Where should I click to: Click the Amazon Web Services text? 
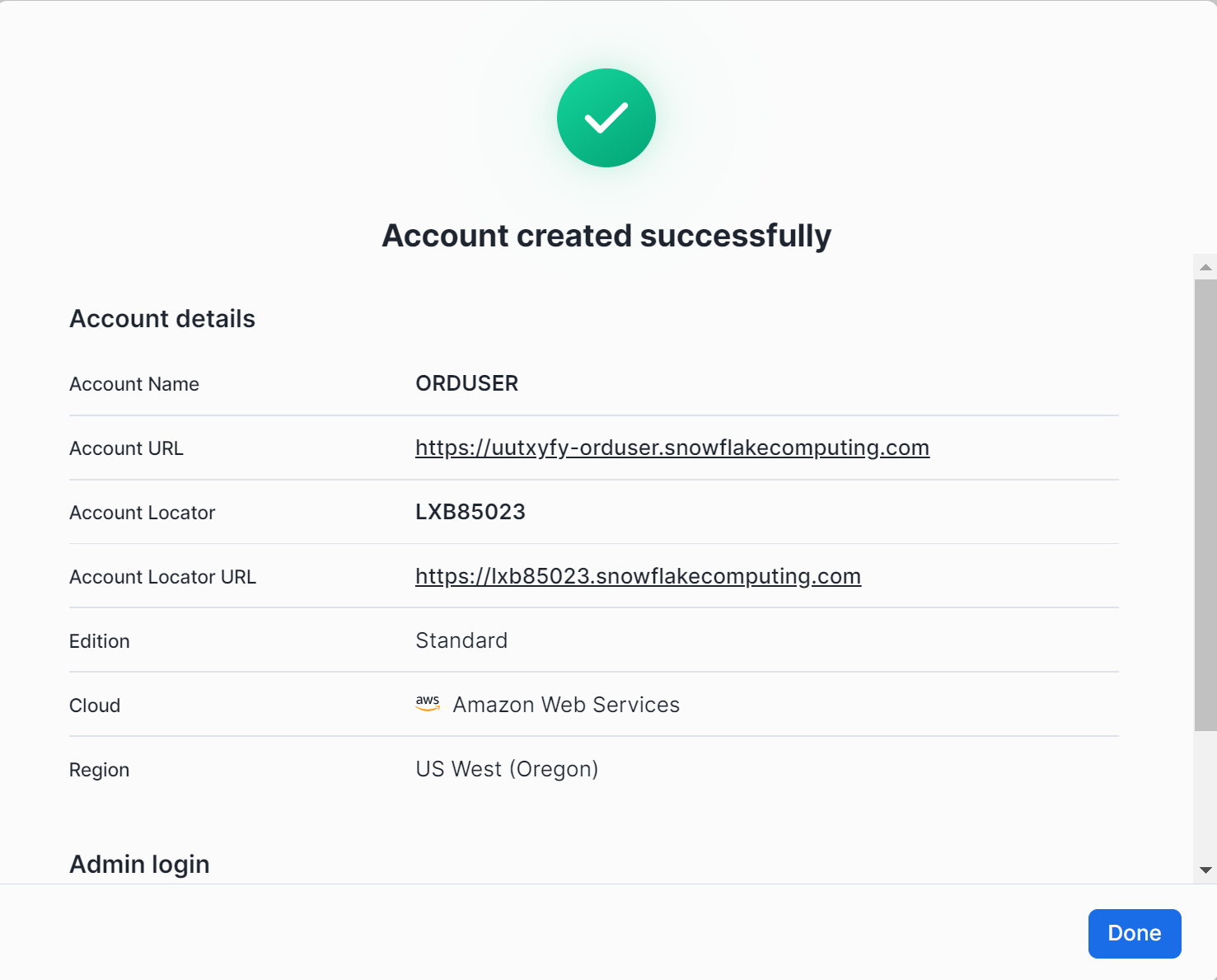pos(566,705)
